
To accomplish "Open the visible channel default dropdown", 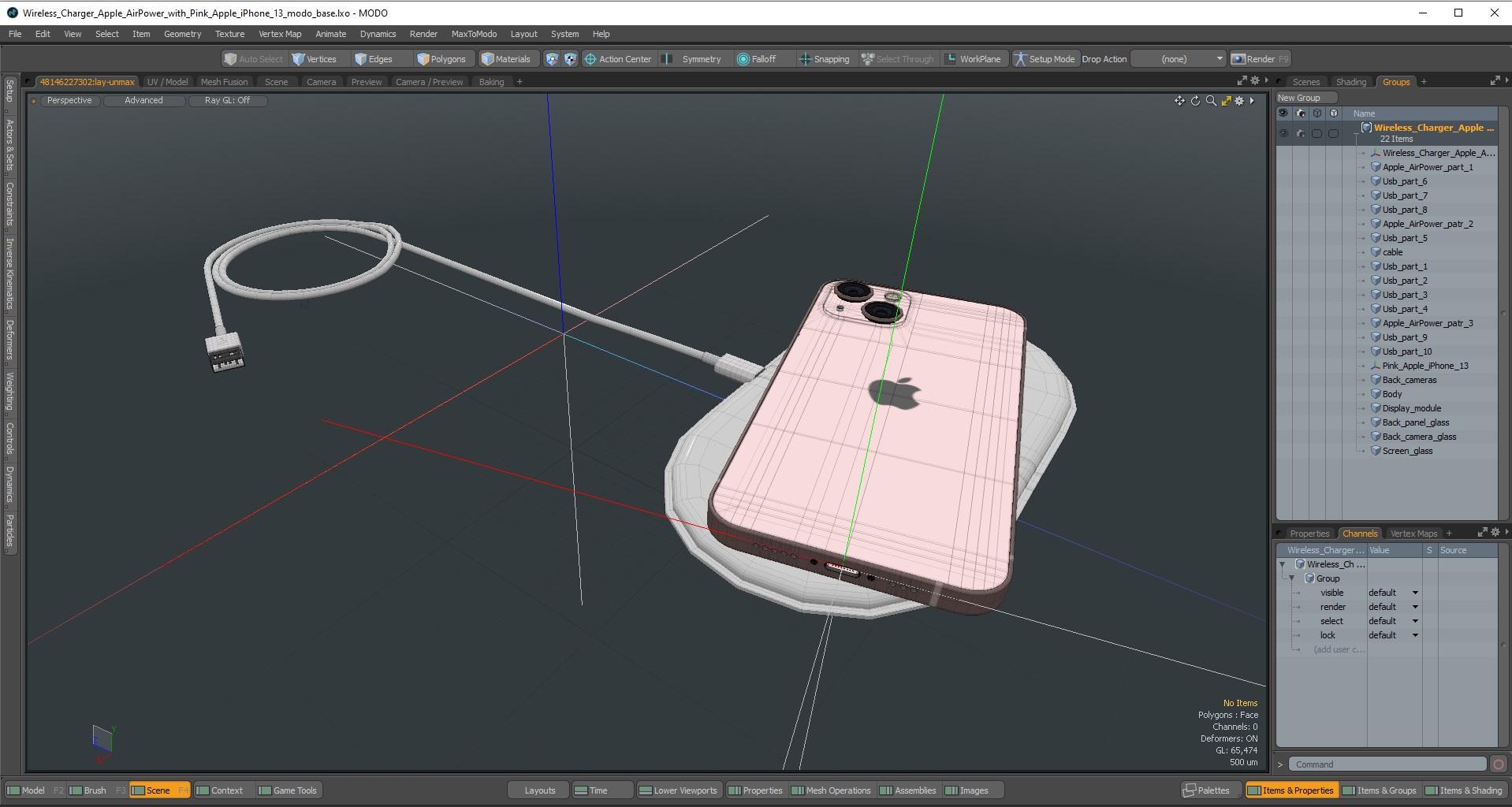I will (1394, 593).
